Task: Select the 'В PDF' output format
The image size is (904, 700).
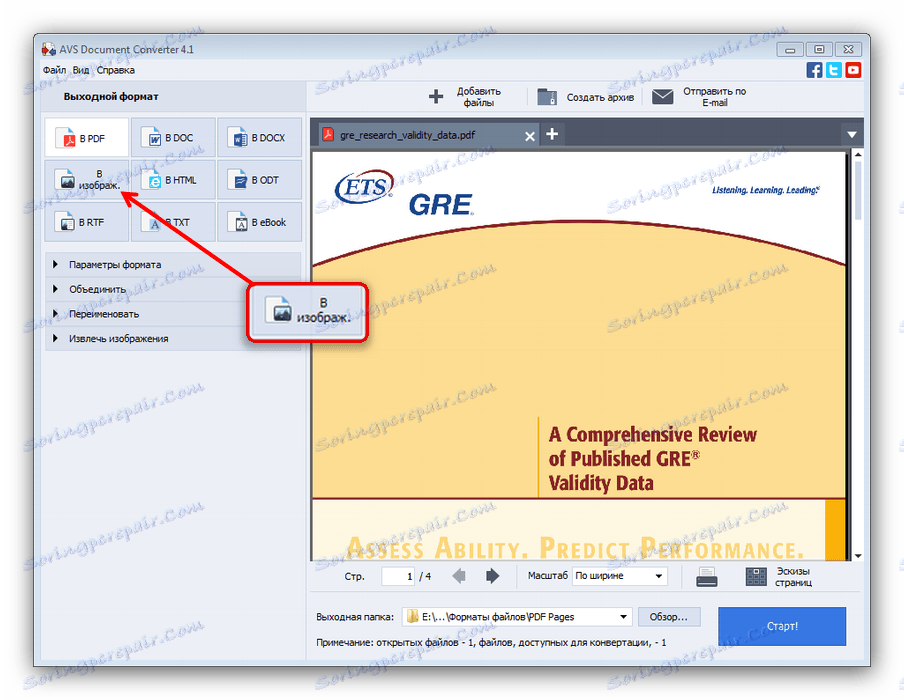Action: click(x=86, y=138)
